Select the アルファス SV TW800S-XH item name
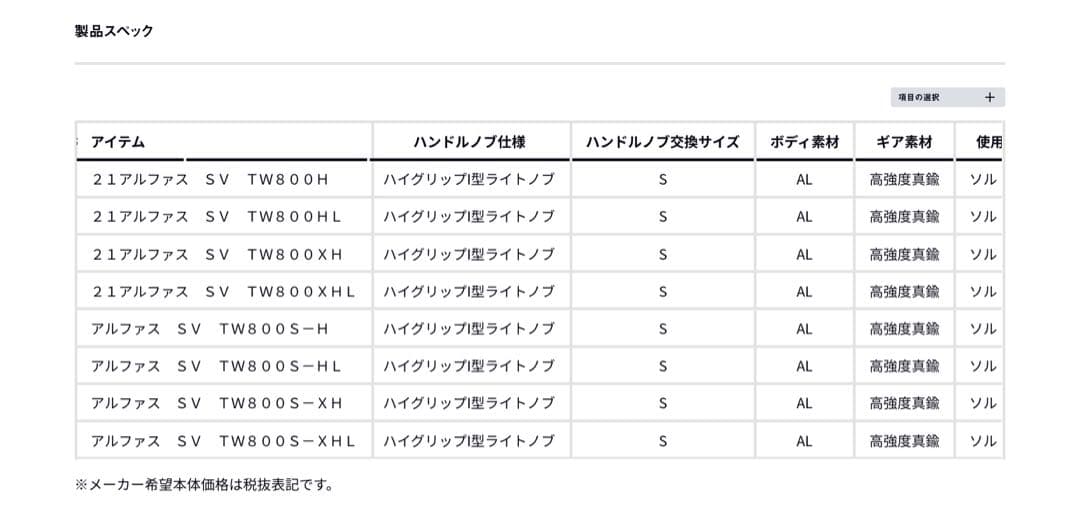This screenshot has height=507, width=1080. click(217, 403)
